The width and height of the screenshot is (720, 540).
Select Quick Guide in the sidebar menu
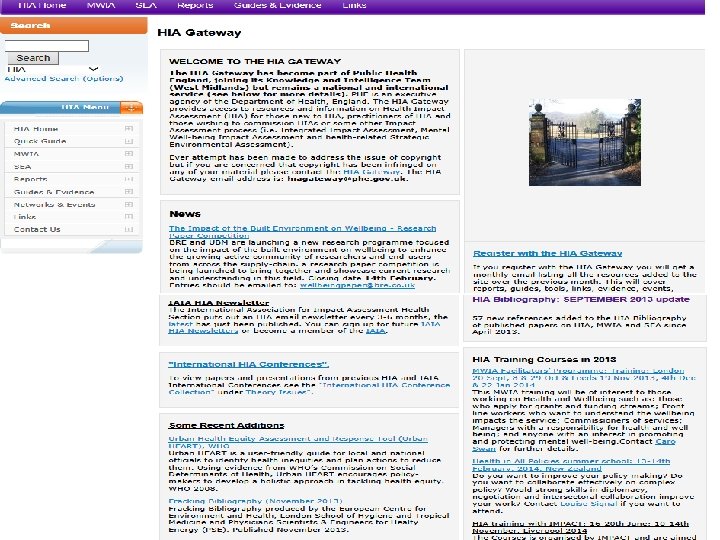tap(40, 141)
